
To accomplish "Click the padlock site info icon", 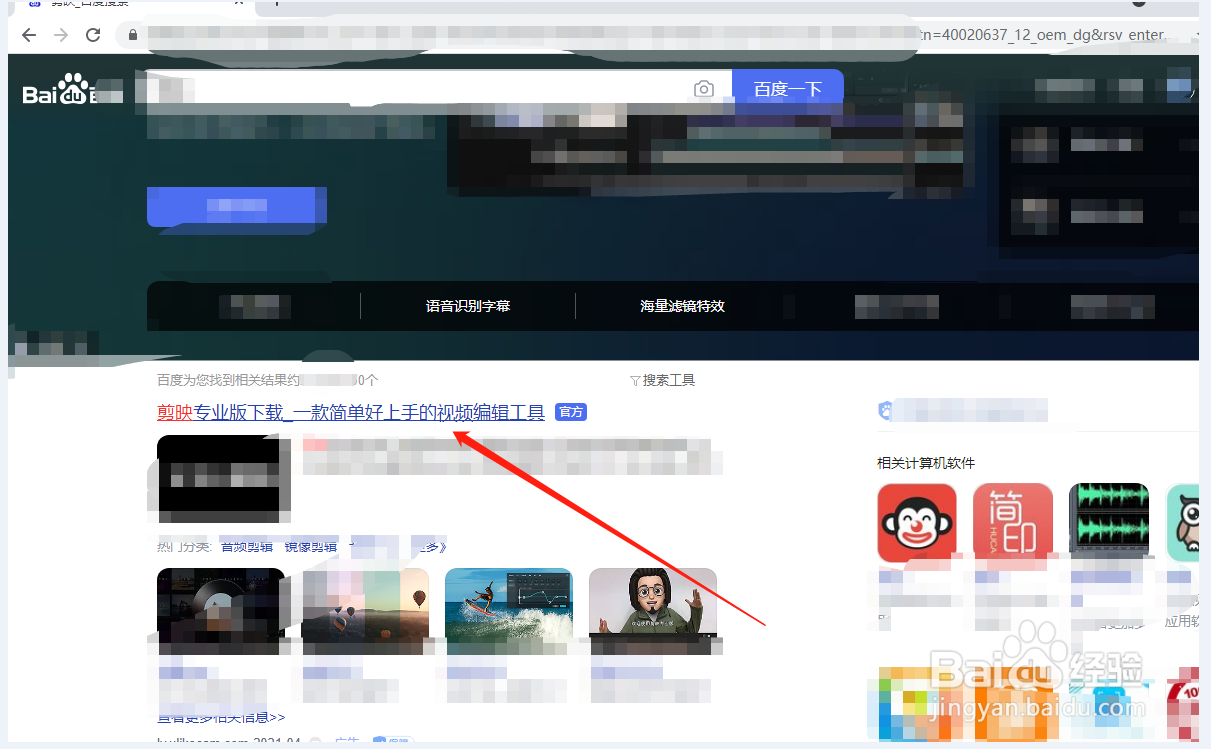I will coord(132,35).
